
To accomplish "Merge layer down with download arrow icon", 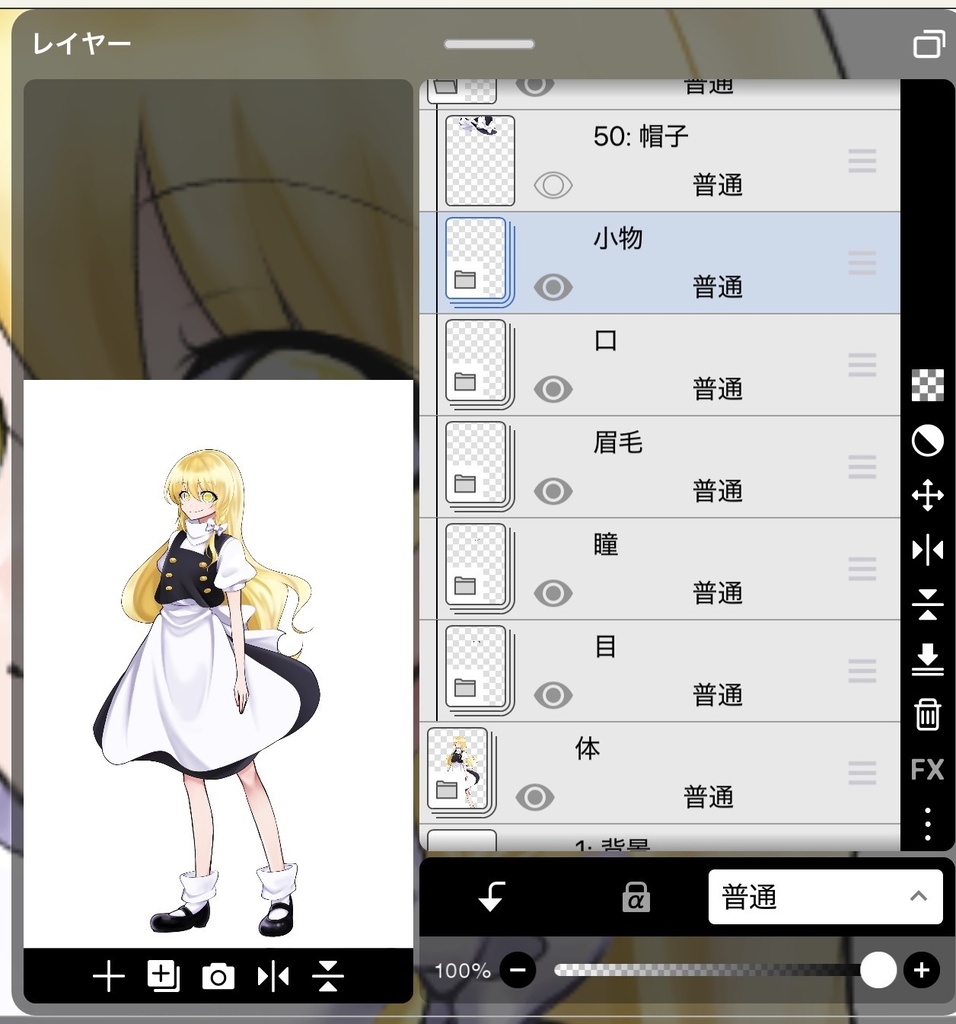I will (927, 659).
